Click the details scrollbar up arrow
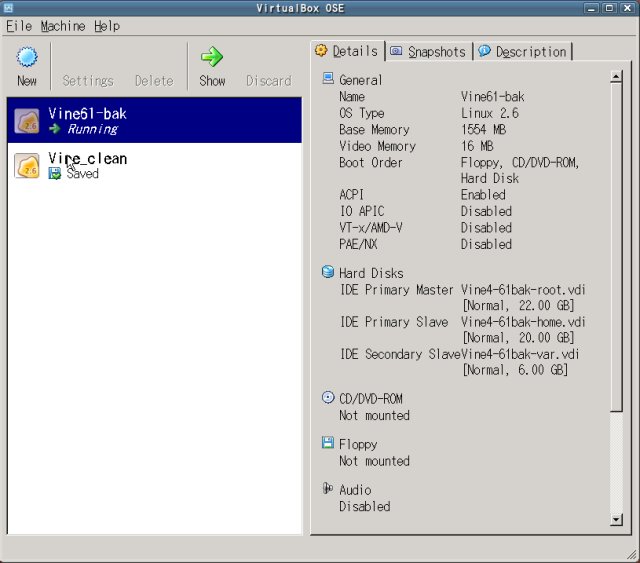 616,76
